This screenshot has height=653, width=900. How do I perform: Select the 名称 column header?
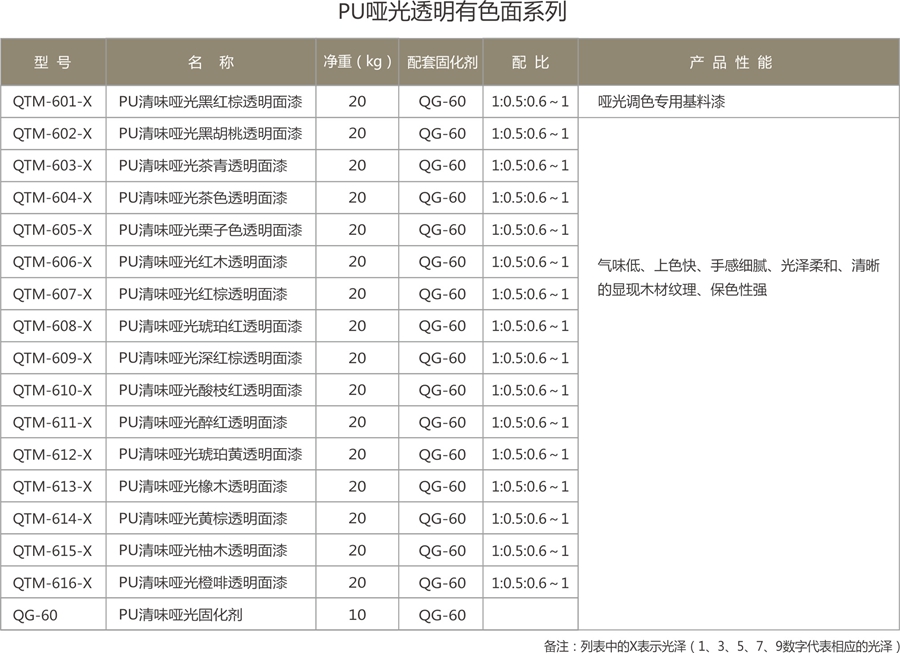click(211, 62)
